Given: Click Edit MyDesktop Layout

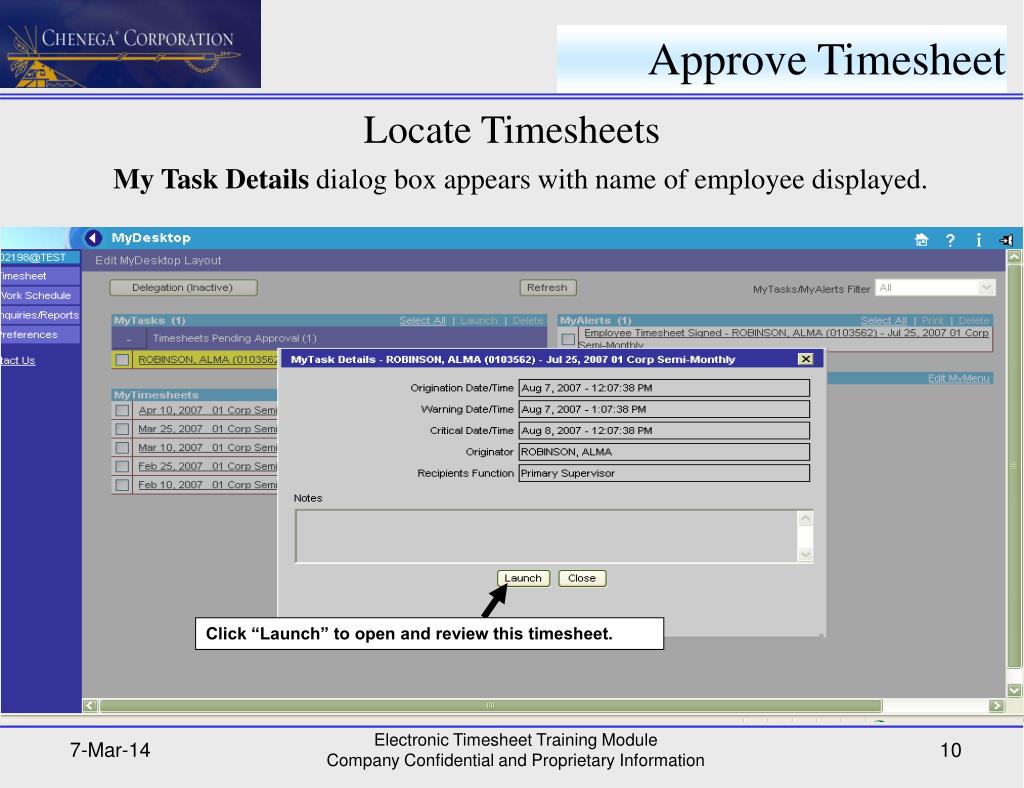Looking at the screenshot, I should [x=158, y=260].
